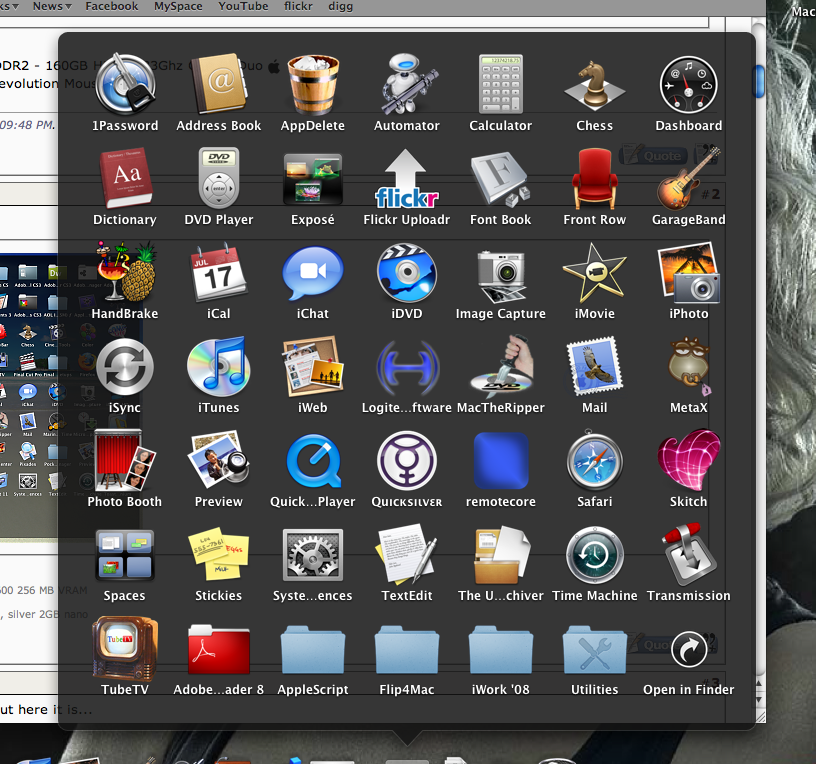816x764 pixels.
Task: Launch GarageBand guitar icon
Action: [x=688, y=179]
